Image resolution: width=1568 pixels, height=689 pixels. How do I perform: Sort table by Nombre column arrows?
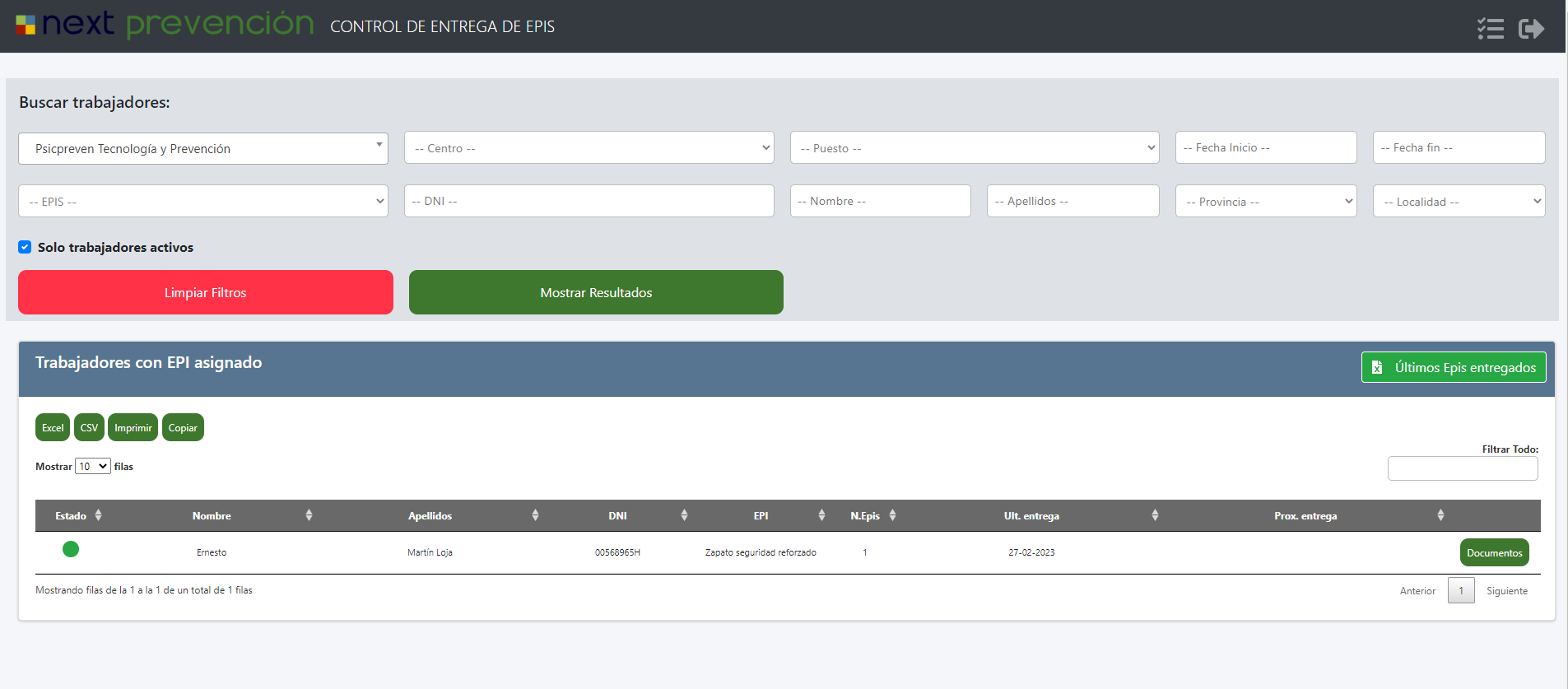(309, 515)
